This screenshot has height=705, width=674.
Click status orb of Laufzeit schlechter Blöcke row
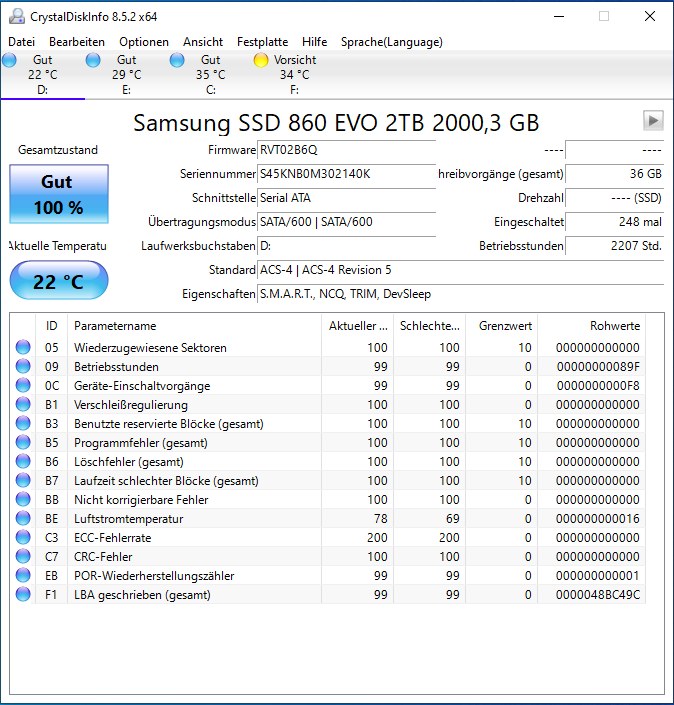[23, 480]
